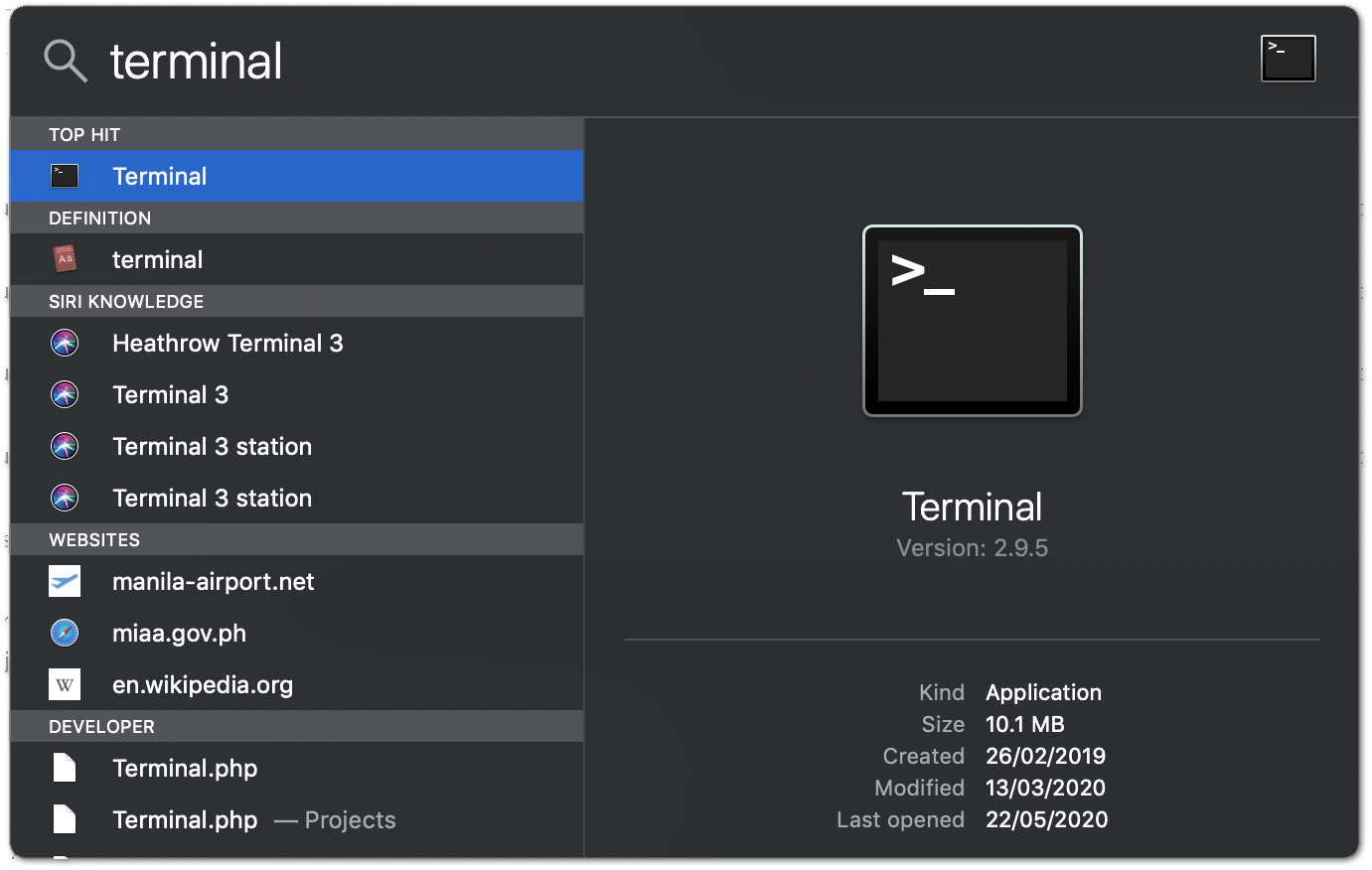Click the Terminal.php document icon
Image resolution: width=1372 pixels, height=870 pixels.
point(64,768)
